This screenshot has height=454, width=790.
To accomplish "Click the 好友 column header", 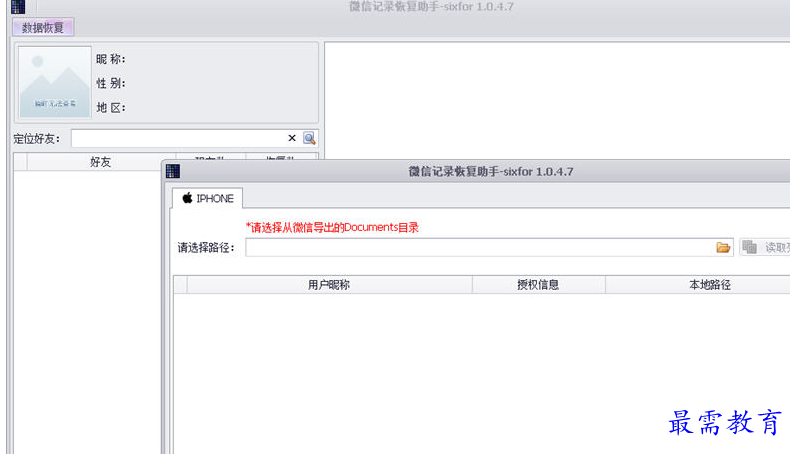I will (x=101, y=162).
